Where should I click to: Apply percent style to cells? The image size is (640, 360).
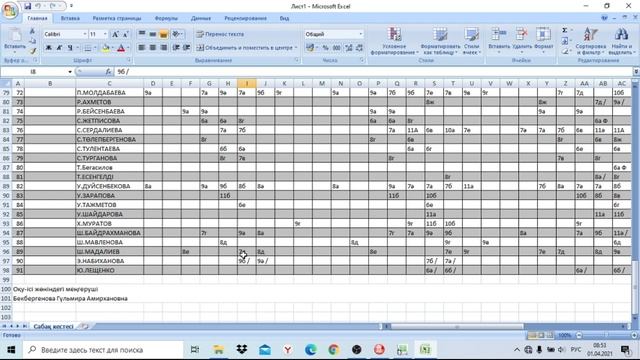point(325,48)
